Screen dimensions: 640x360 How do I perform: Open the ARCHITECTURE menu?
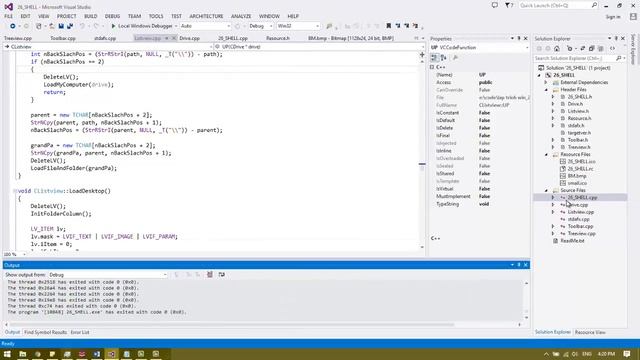pyautogui.click(x=206, y=16)
